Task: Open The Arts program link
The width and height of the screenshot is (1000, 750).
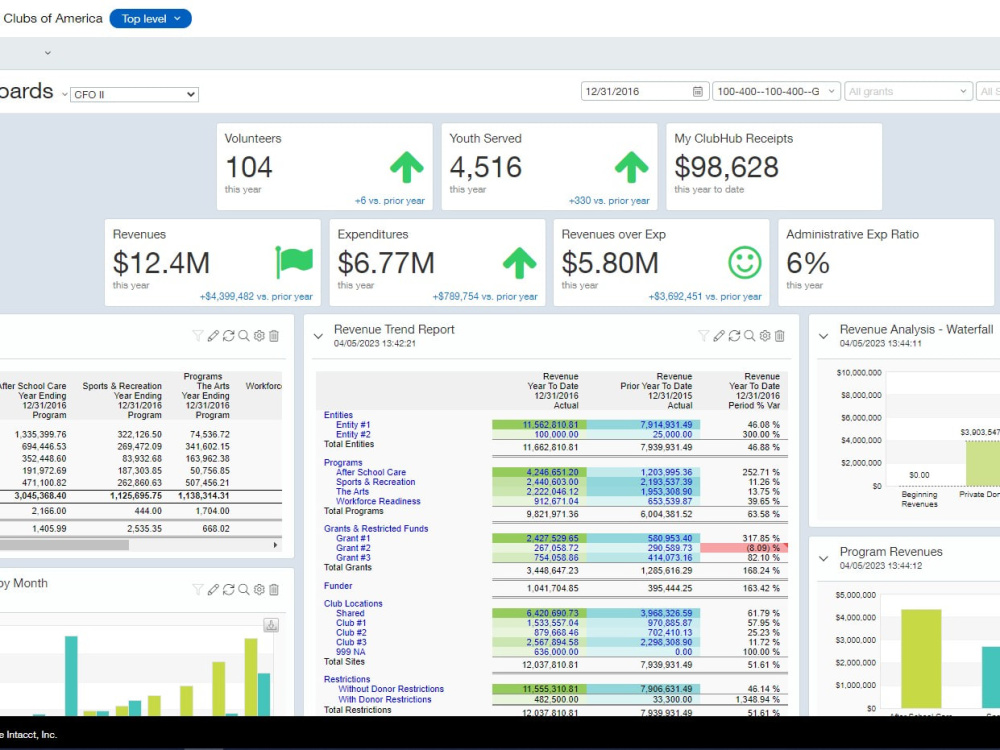Action: coord(352,492)
